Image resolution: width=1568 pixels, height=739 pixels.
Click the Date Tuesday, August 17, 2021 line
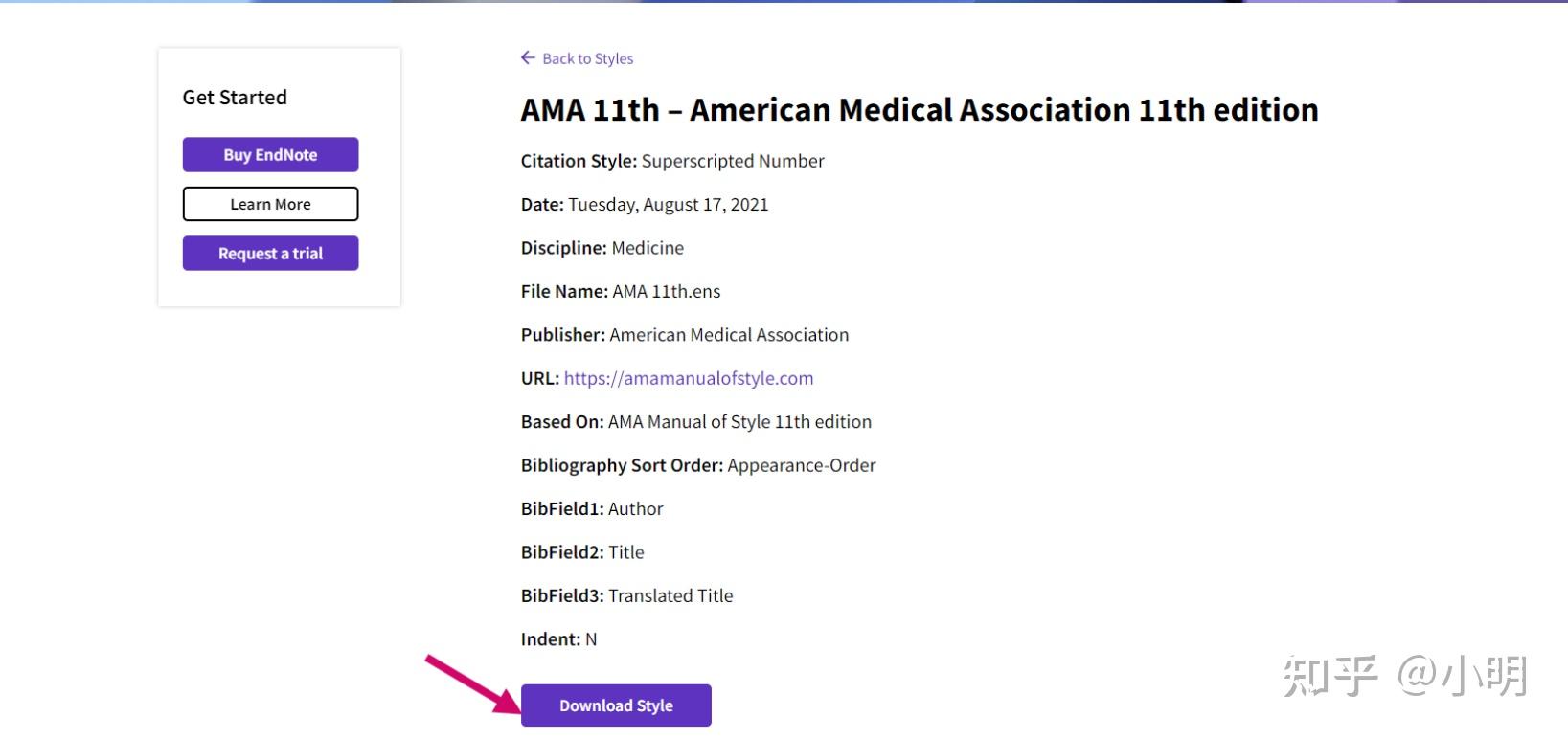[x=645, y=204]
